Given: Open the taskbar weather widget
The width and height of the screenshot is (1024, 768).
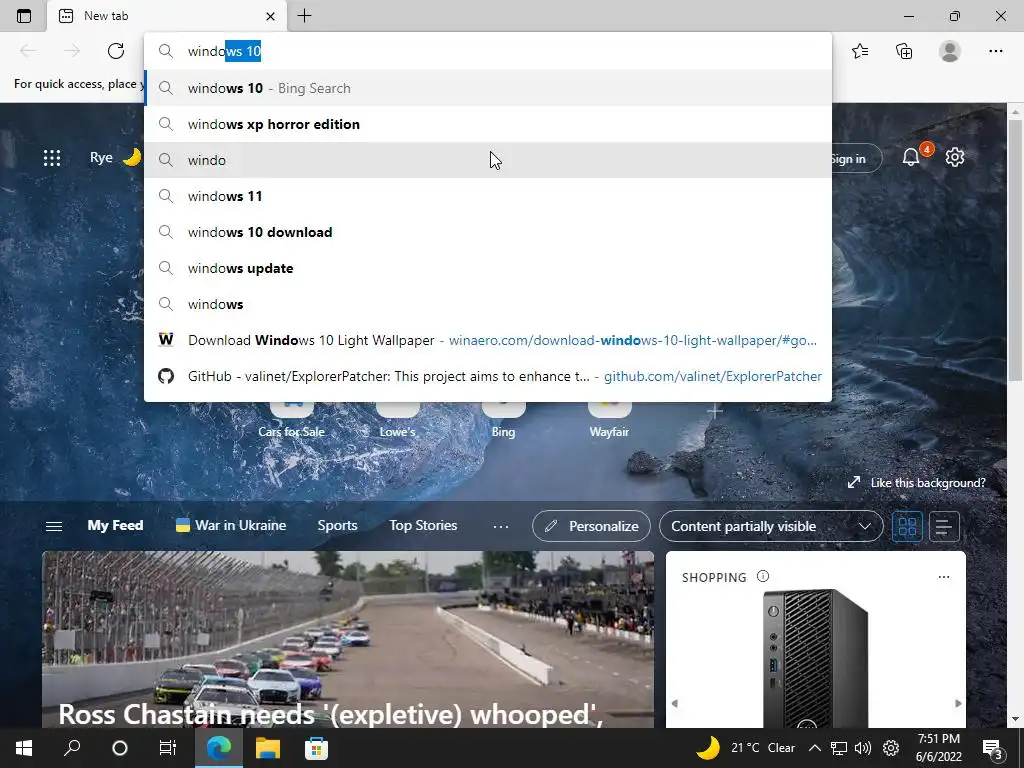Looking at the screenshot, I should pos(745,748).
